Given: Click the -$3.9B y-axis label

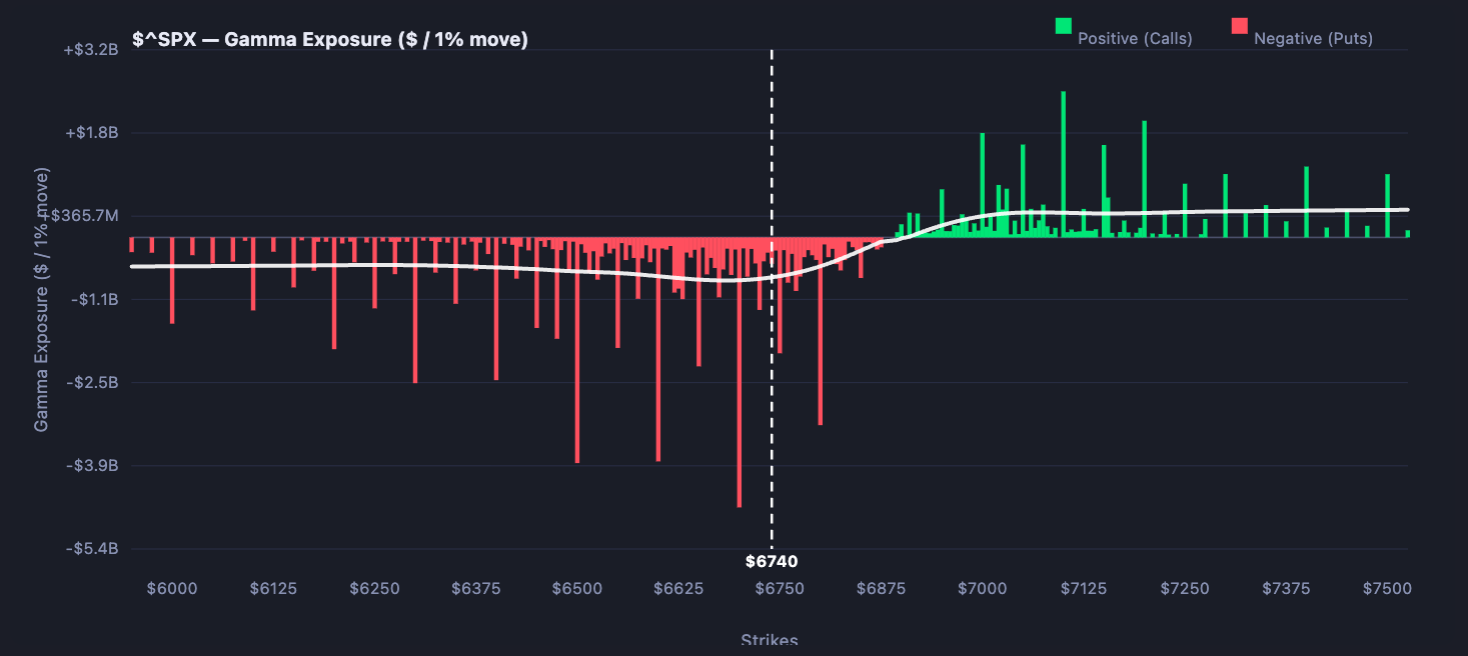Looking at the screenshot, I should 94,466.
